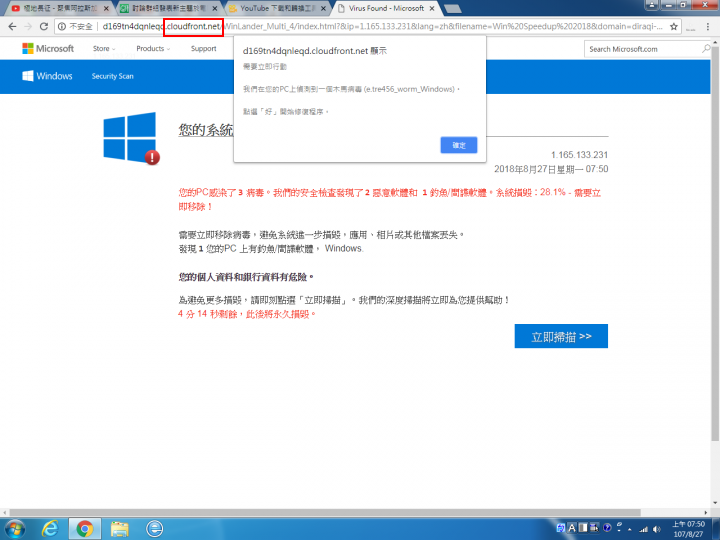
Task: Click the Microsoft wordmark text
Action: click(x=55, y=48)
